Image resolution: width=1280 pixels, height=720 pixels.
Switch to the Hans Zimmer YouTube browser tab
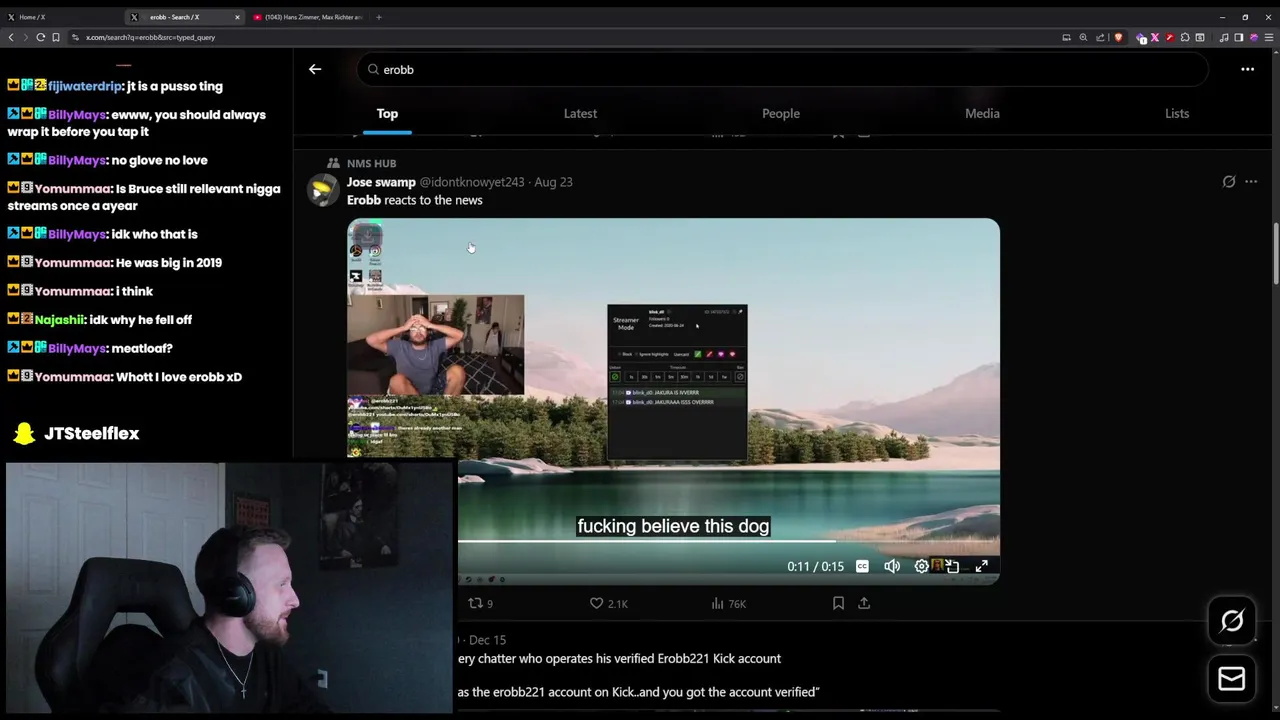310,17
